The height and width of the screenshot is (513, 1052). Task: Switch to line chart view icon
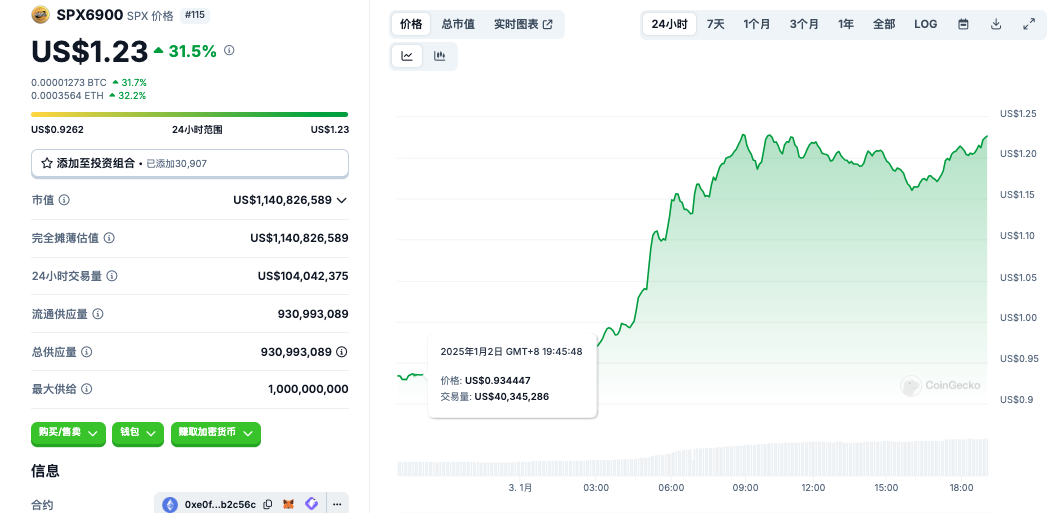(407, 56)
